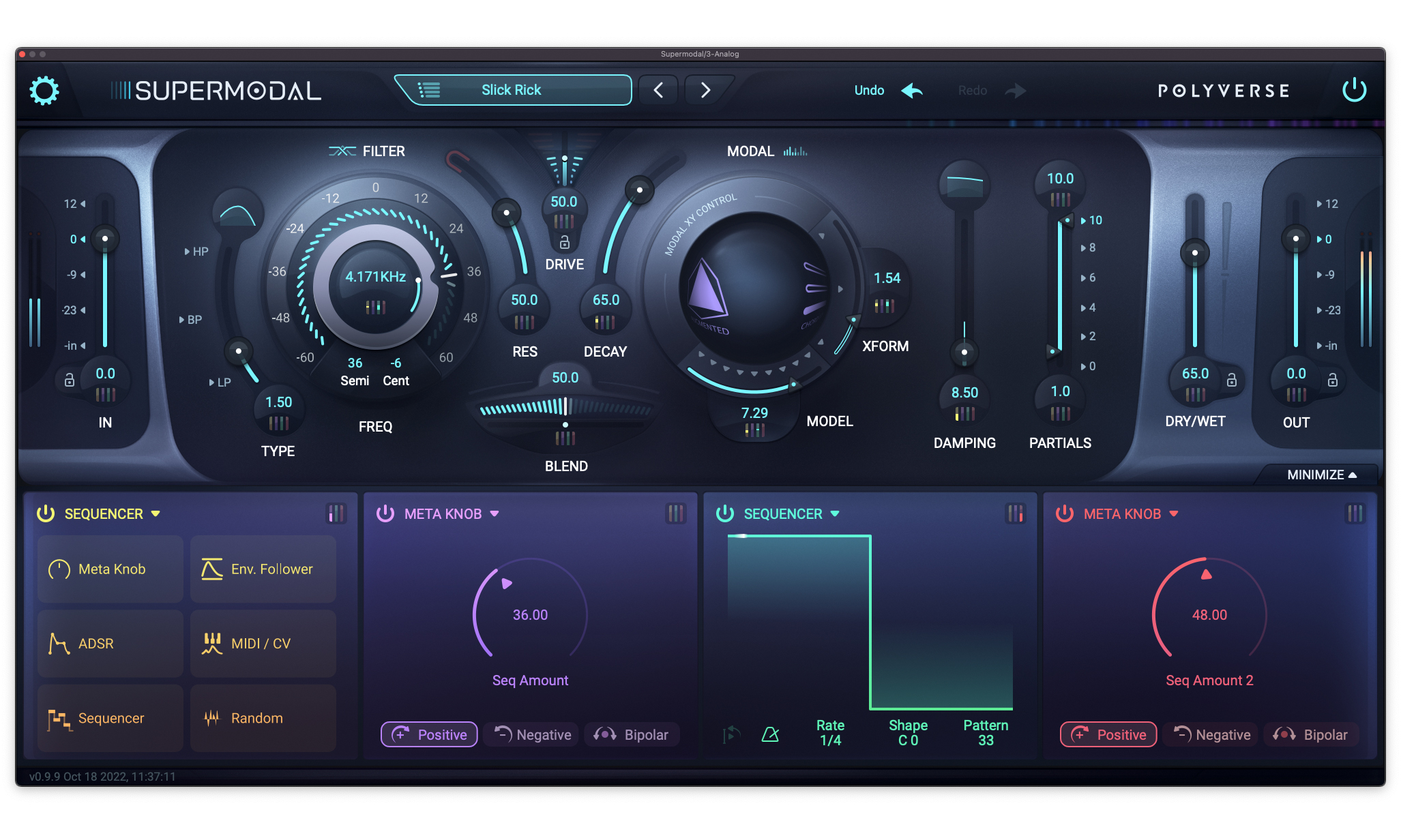Click modulation bars under DRY/WET 65.0
The width and height of the screenshot is (1401, 840).
click(x=1195, y=394)
